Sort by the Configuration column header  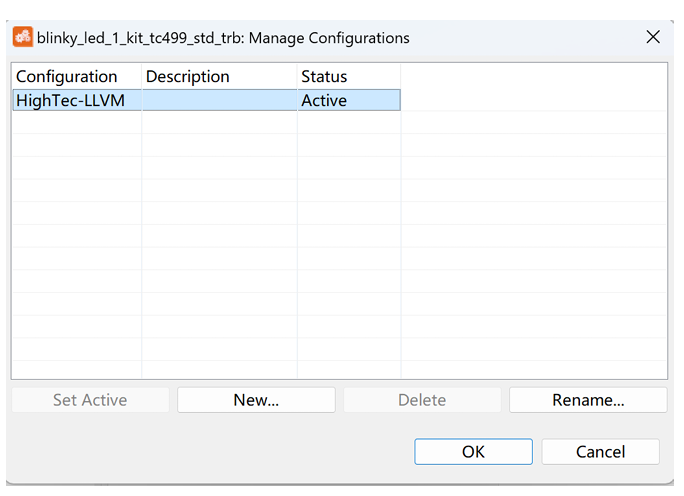pyautogui.click(x=67, y=76)
